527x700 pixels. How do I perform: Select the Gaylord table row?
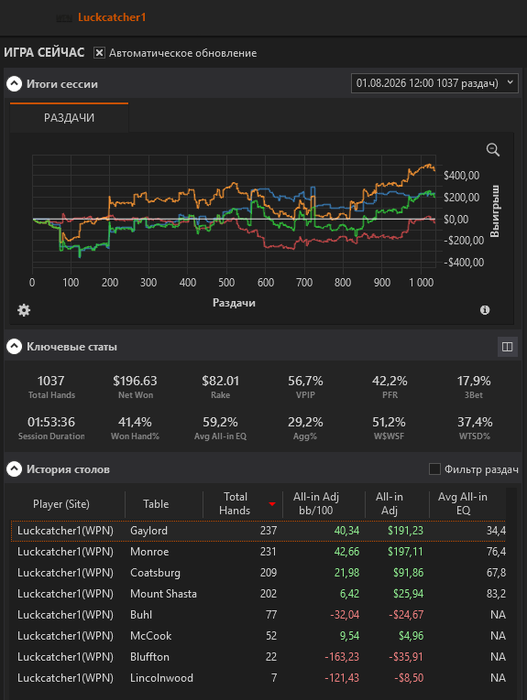258,531
